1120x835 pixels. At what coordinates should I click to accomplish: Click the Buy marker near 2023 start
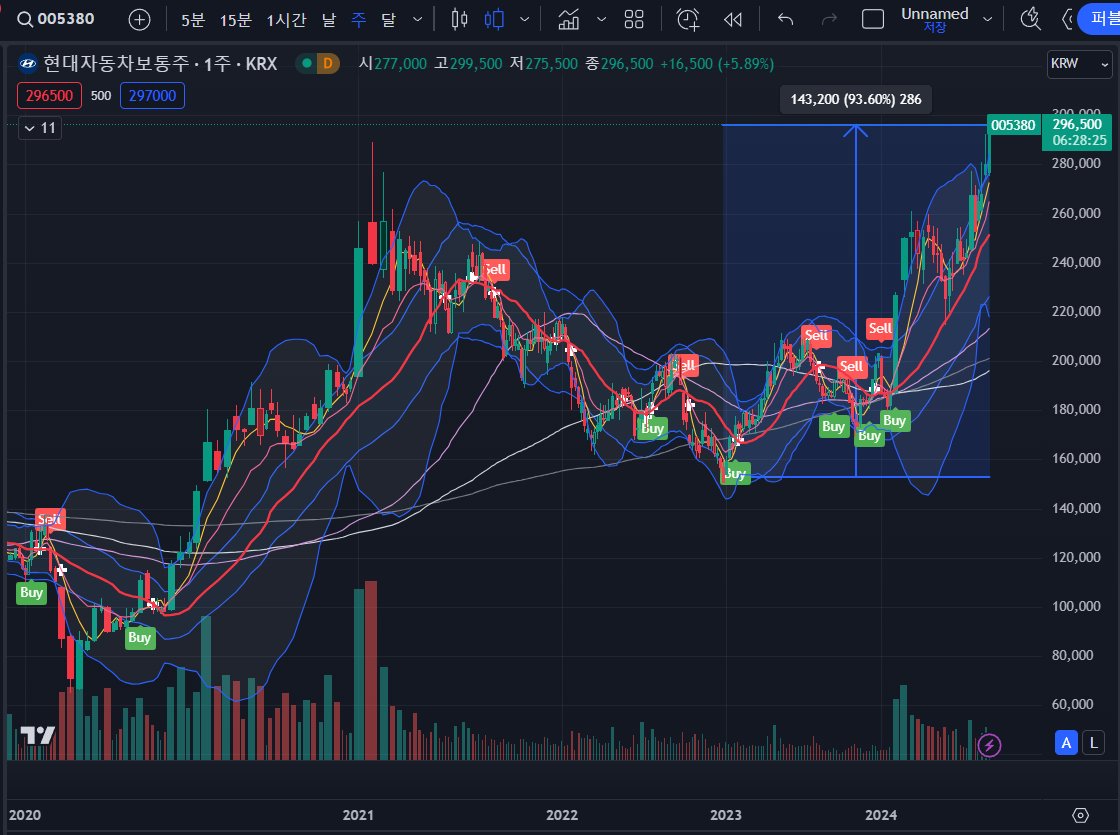pos(735,474)
